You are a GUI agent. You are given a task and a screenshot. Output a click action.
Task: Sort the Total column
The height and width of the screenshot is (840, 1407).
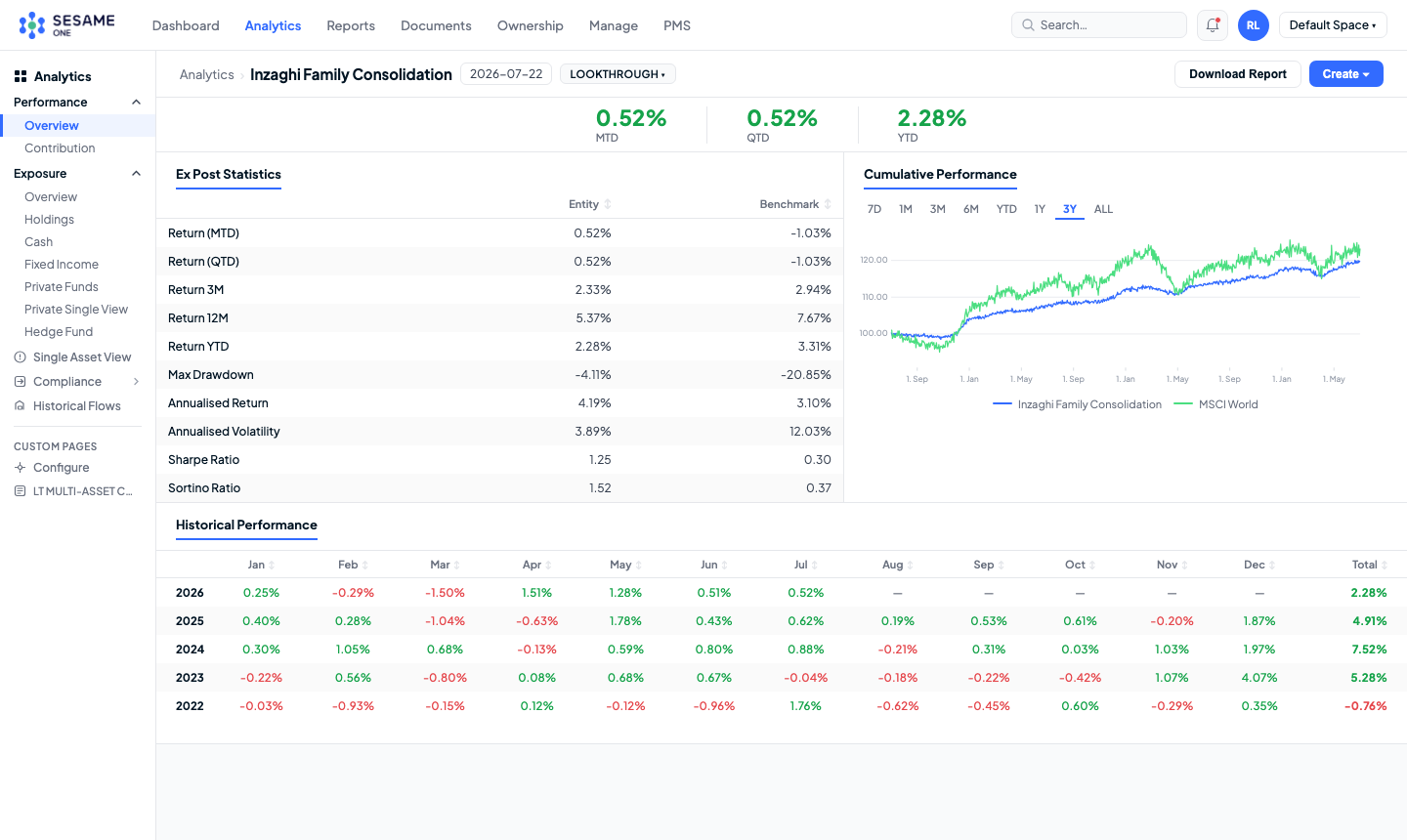[x=1385, y=566]
